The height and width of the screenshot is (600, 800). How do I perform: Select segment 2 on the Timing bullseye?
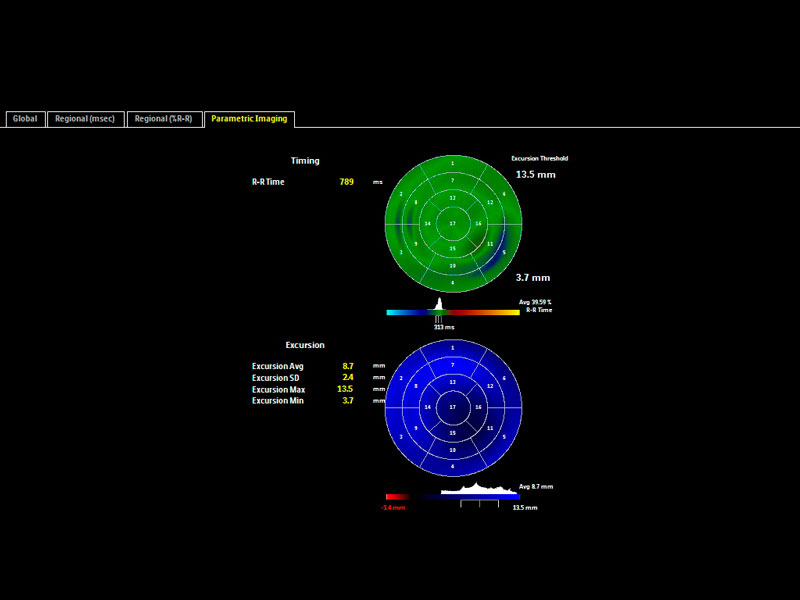point(402,194)
